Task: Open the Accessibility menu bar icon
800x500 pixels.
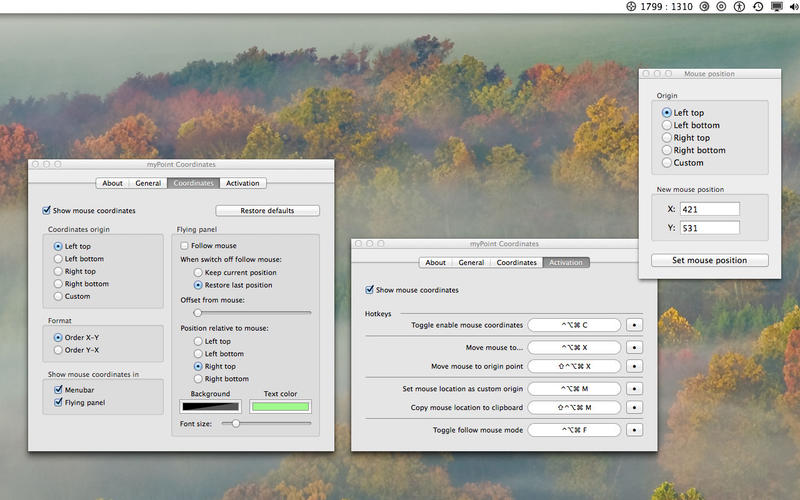Action: 739,7
